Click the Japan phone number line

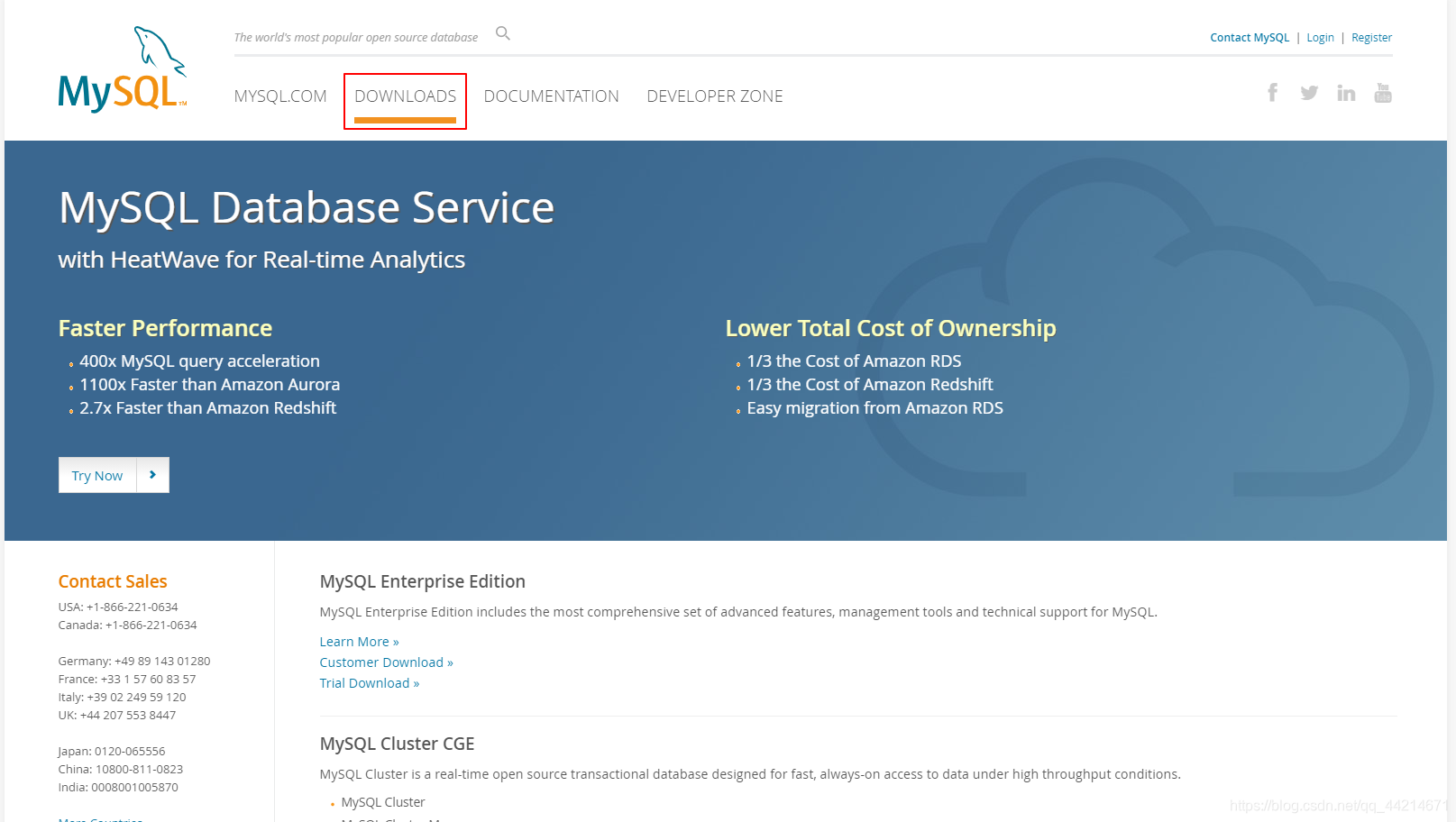tap(112, 752)
